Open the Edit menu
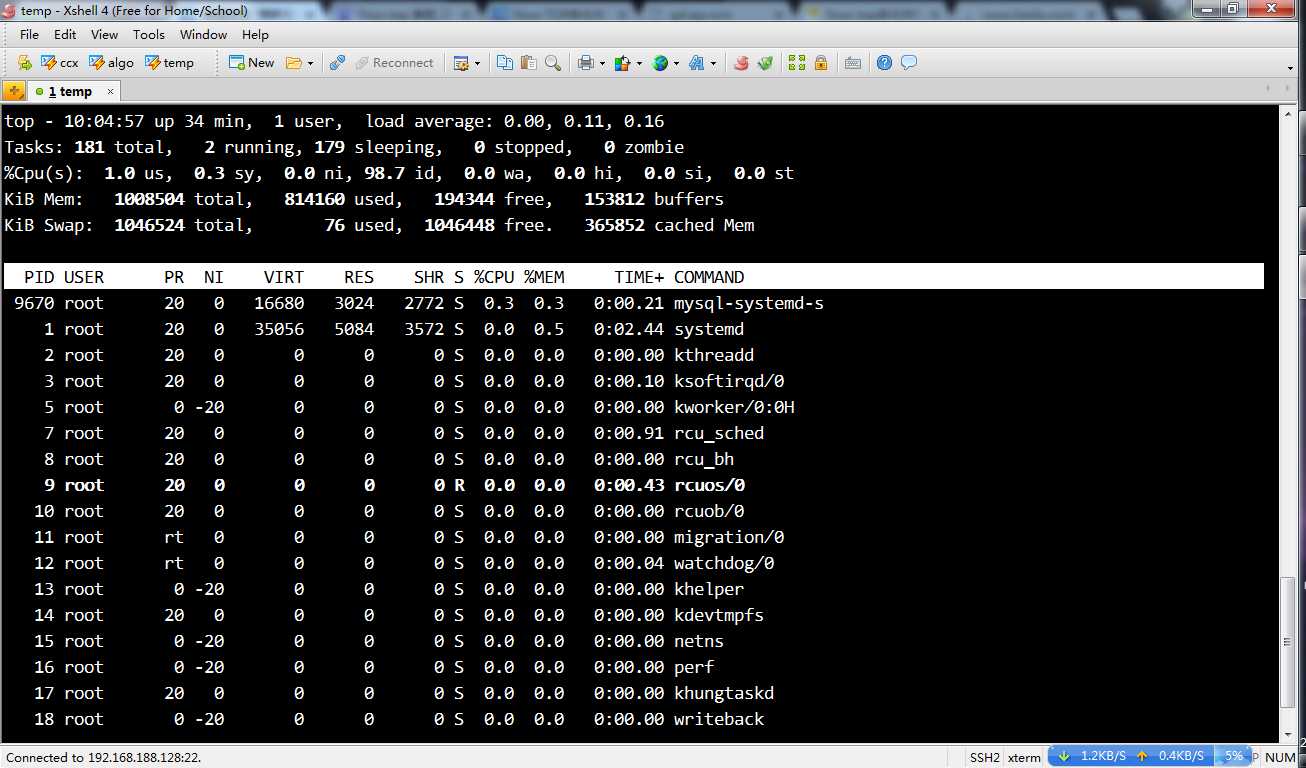Screen dimensions: 1306x768 (65, 34)
